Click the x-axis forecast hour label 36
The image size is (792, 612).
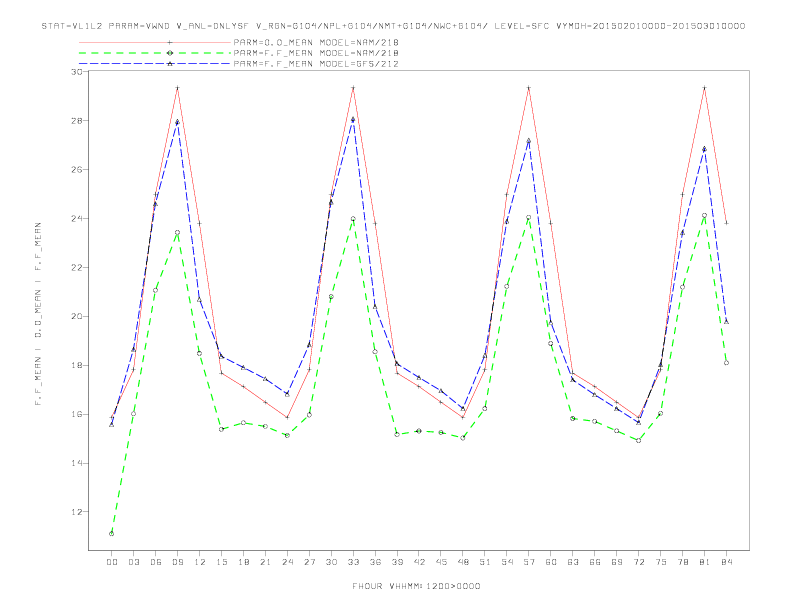[x=375, y=562]
